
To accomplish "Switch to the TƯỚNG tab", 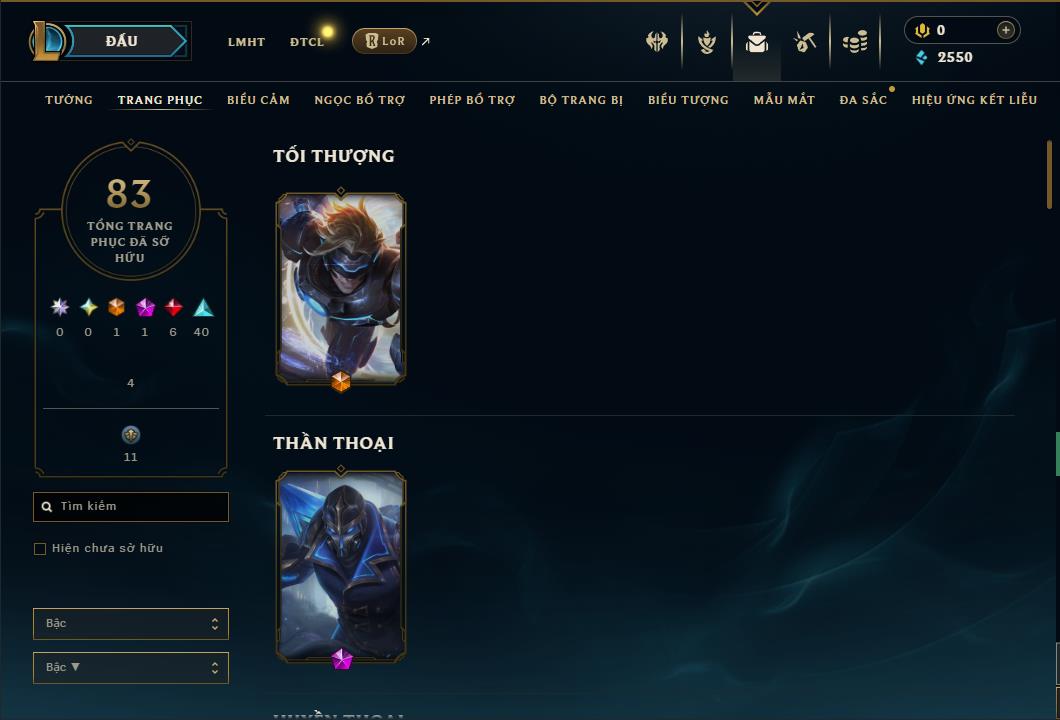I will click(68, 100).
